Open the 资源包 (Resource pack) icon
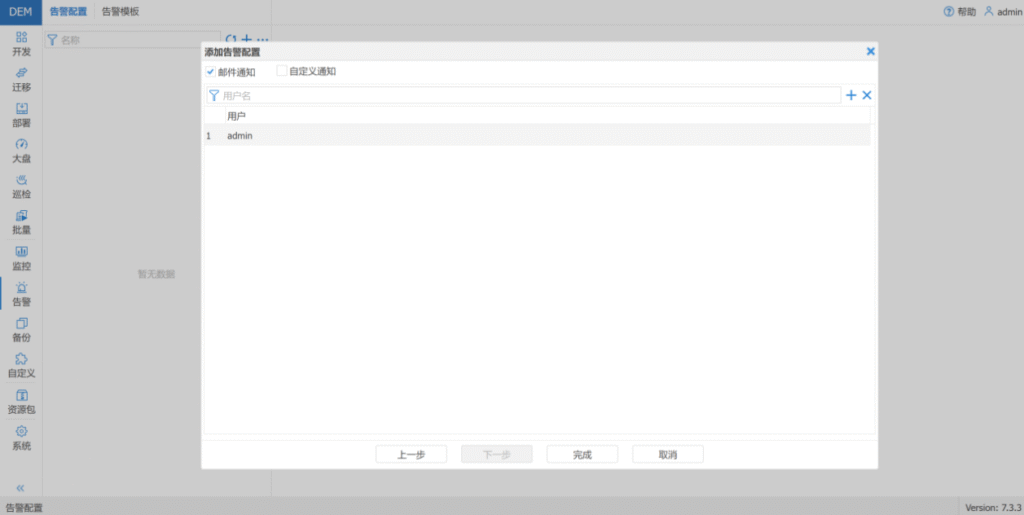This screenshot has height=515, width=1024. tap(21, 402)
